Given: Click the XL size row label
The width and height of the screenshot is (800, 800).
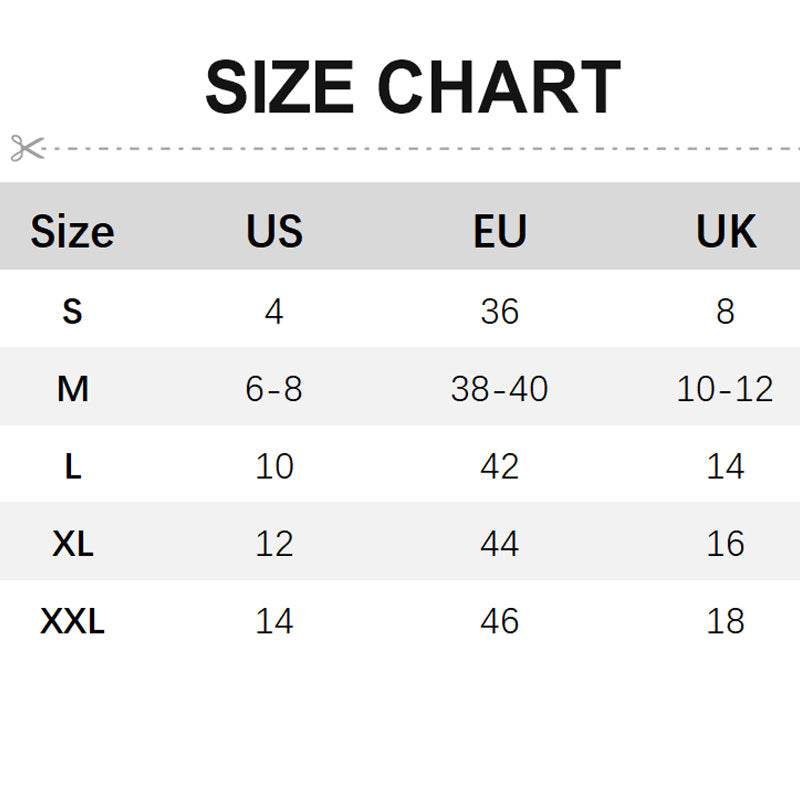Looking at the screenshot, I should (x=73, y=544).
